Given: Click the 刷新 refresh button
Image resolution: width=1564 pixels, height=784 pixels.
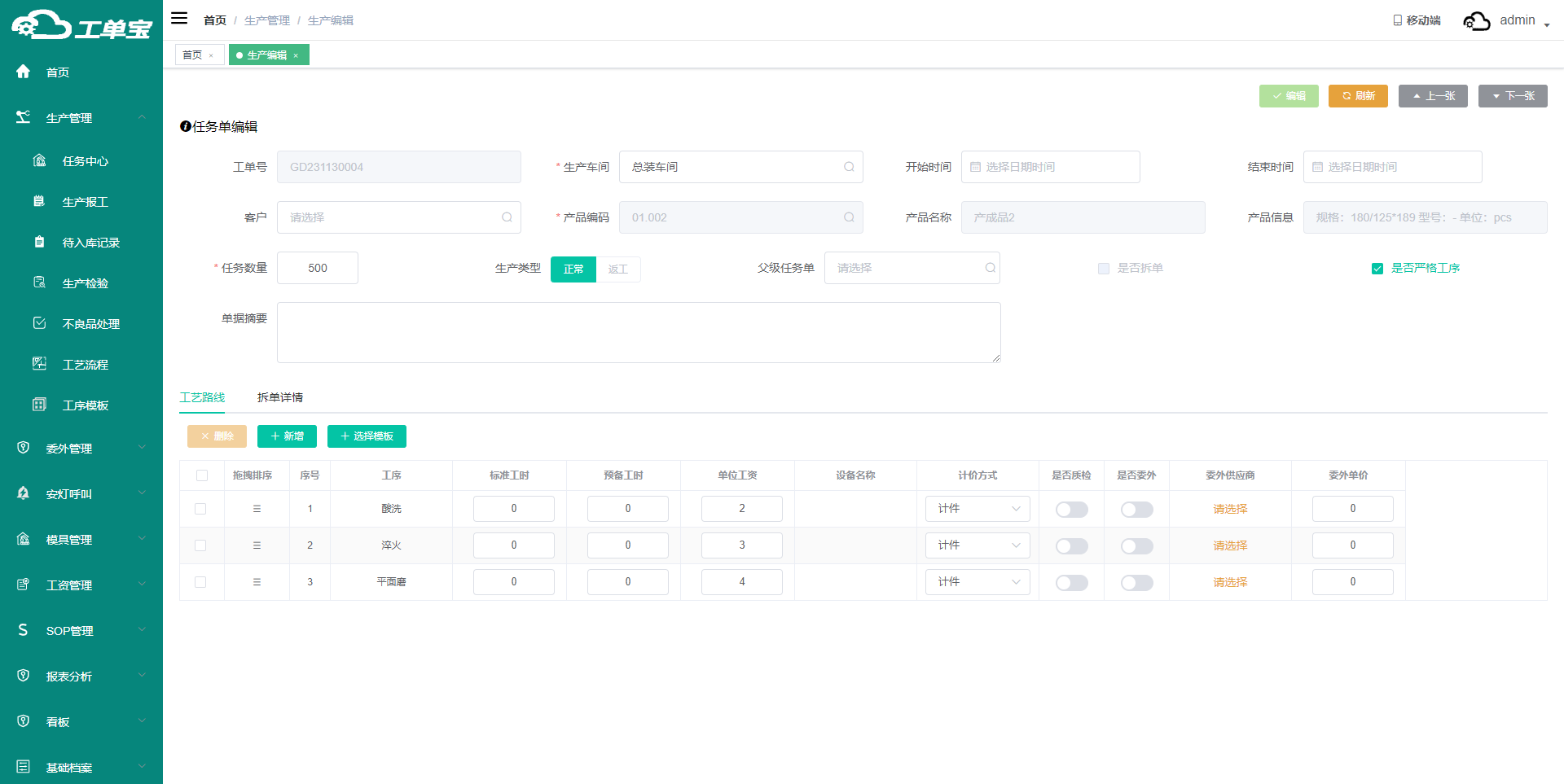Looking at the screenshot, I should pos(1358,96).
